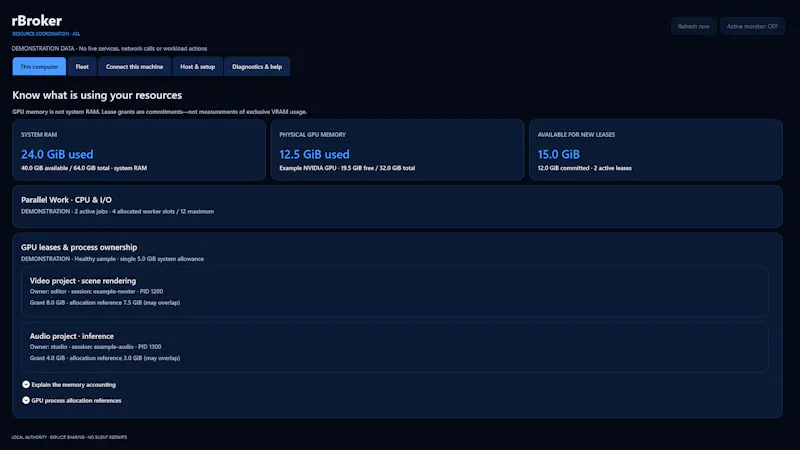Click the DEMONSTRATION DATA notice line
The width and height of the screenshot is (800, 450).
pos(109,48)
